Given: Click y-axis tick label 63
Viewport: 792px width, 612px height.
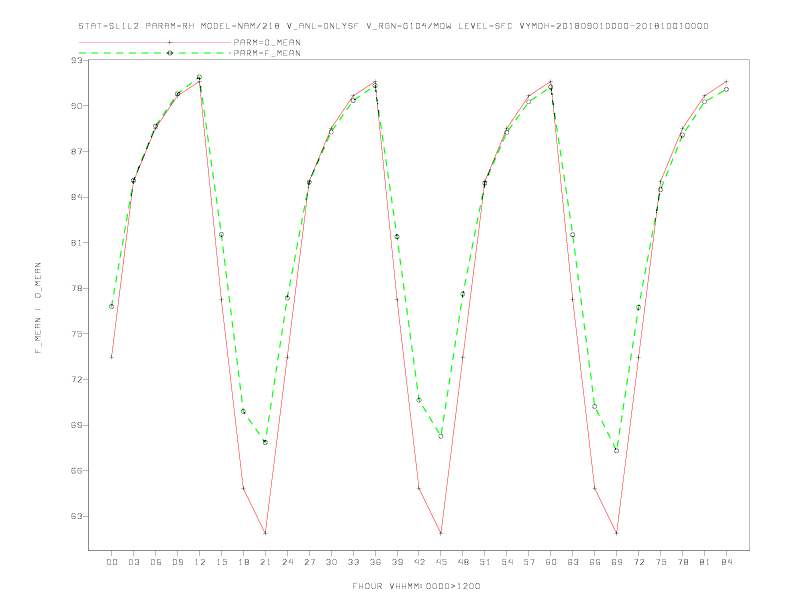Looking at the screenshot, I should point(77,517).
